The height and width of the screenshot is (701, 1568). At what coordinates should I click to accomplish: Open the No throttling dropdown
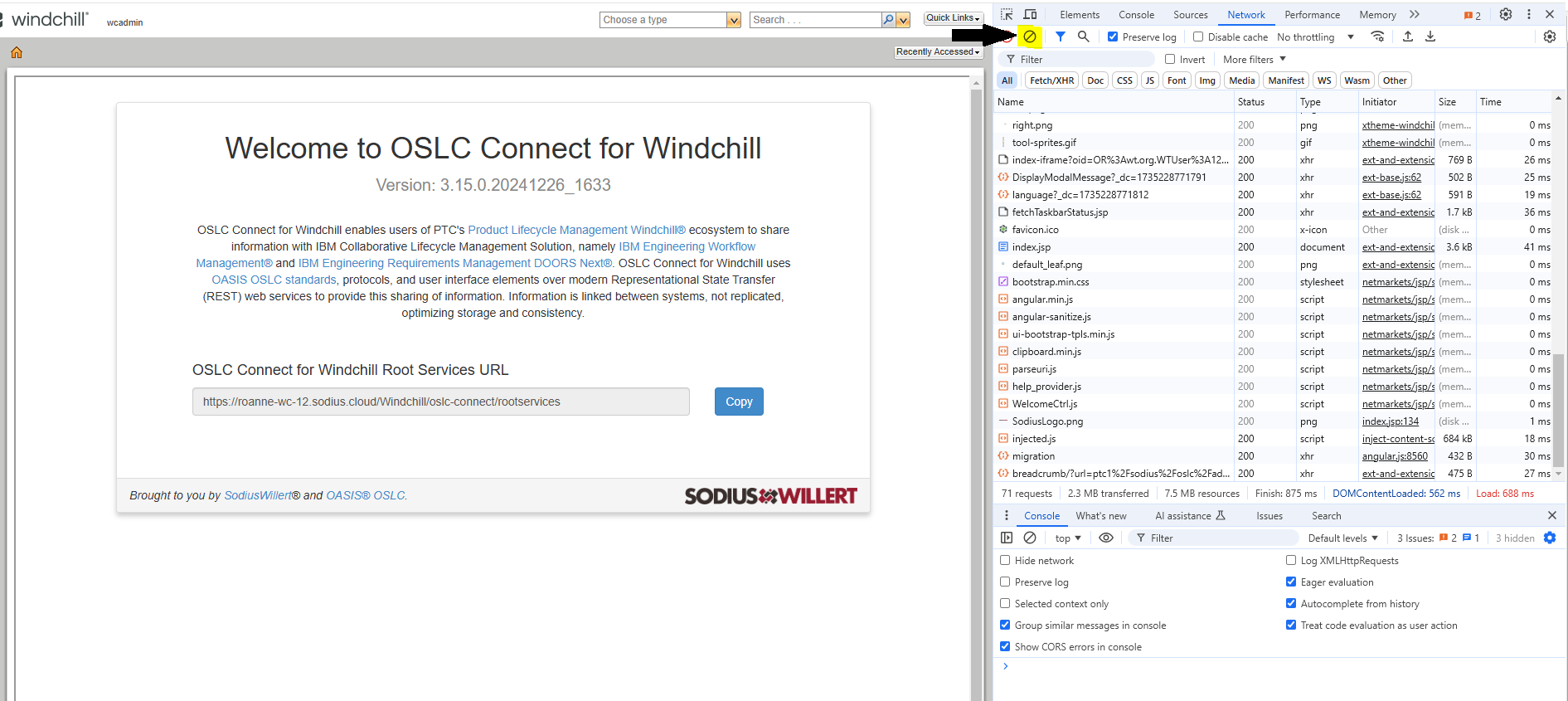point(1315,37)
